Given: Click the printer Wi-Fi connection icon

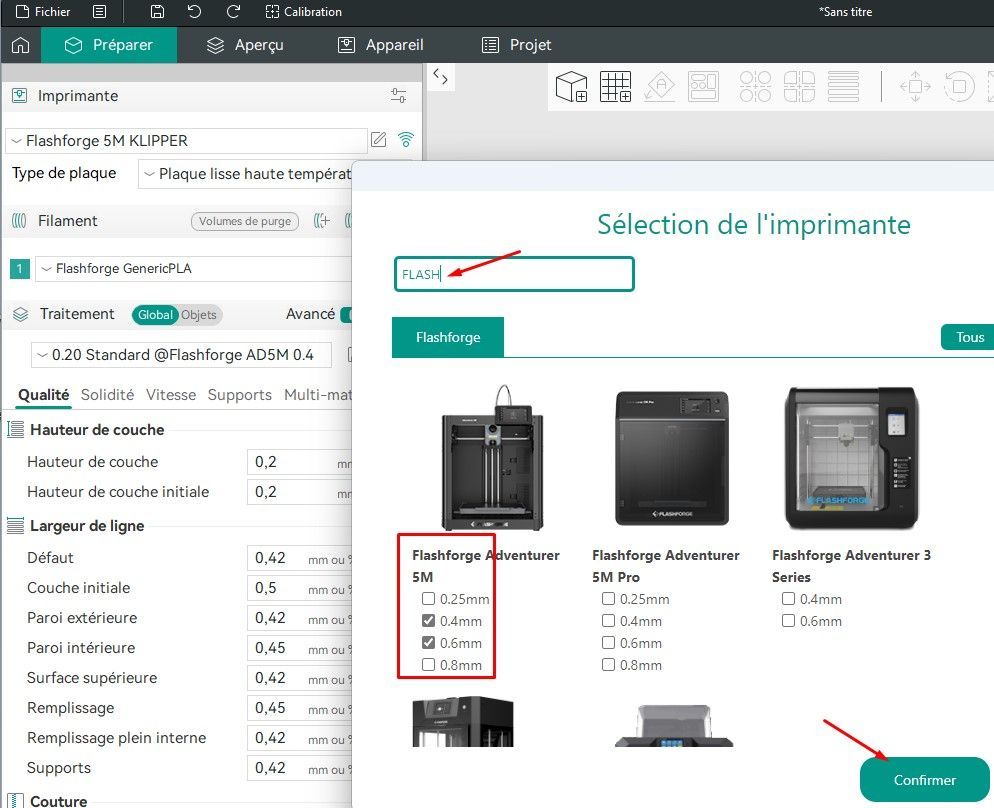Looking at the screenshot, I should (x=406, y=139).
